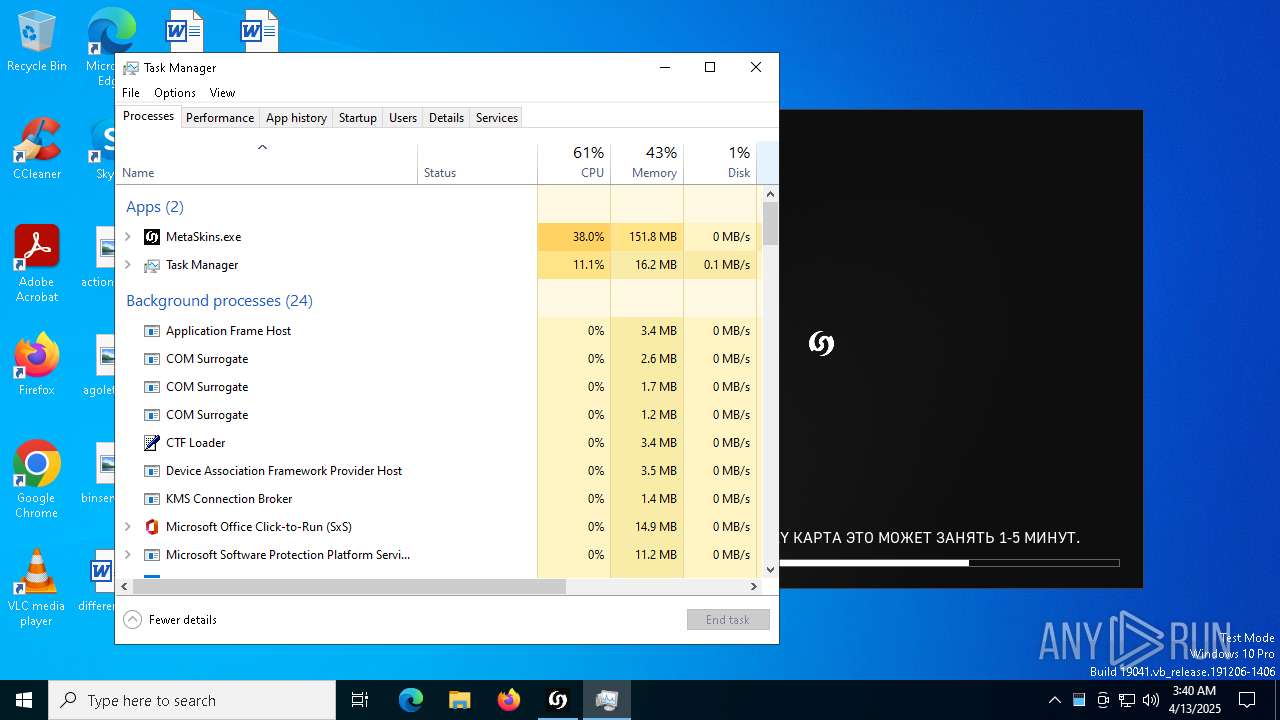Sort processes by Memory column
The image size is (1280, 720).
tap(647, 163)
